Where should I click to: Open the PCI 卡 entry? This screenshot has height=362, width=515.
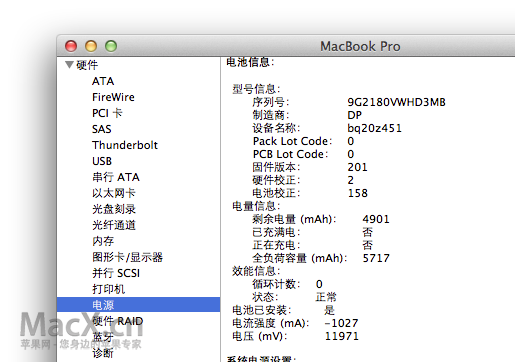[107, 113]
